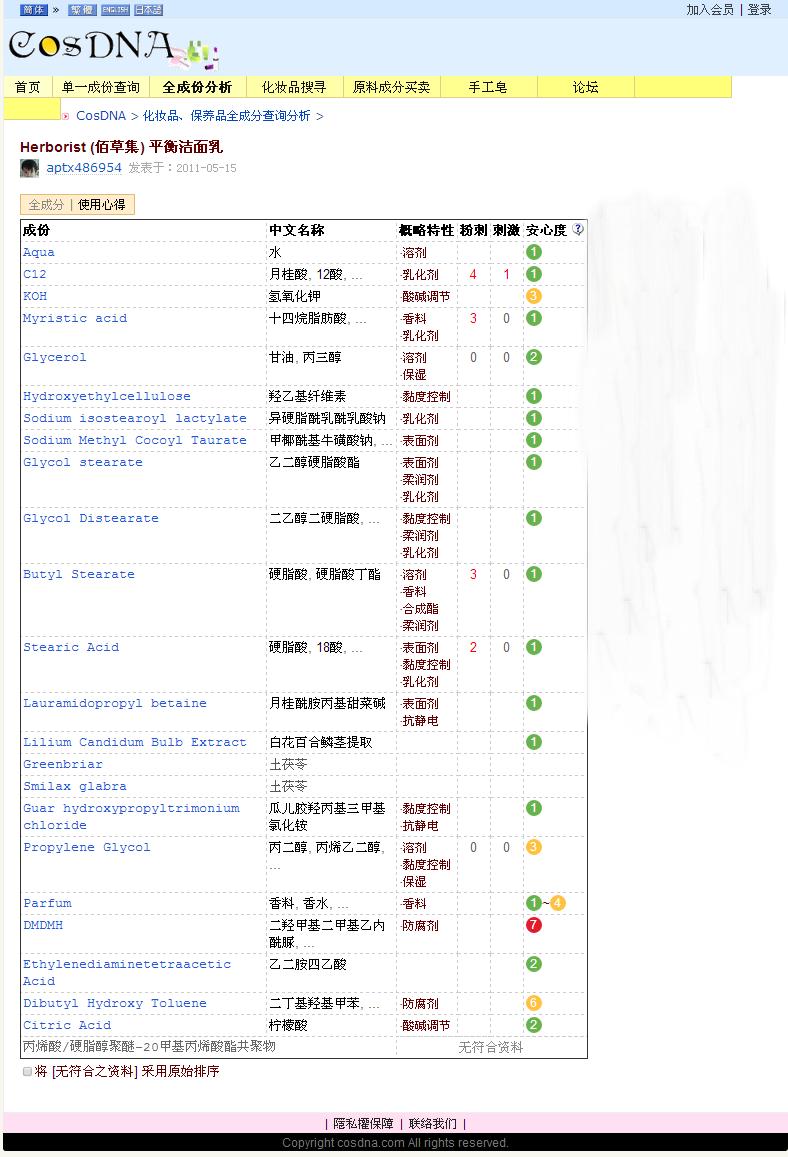This screenshot has width=788, height=1157.
Task: Click CosDNA breadcrumb link
Action: click(x=101, y=116)
